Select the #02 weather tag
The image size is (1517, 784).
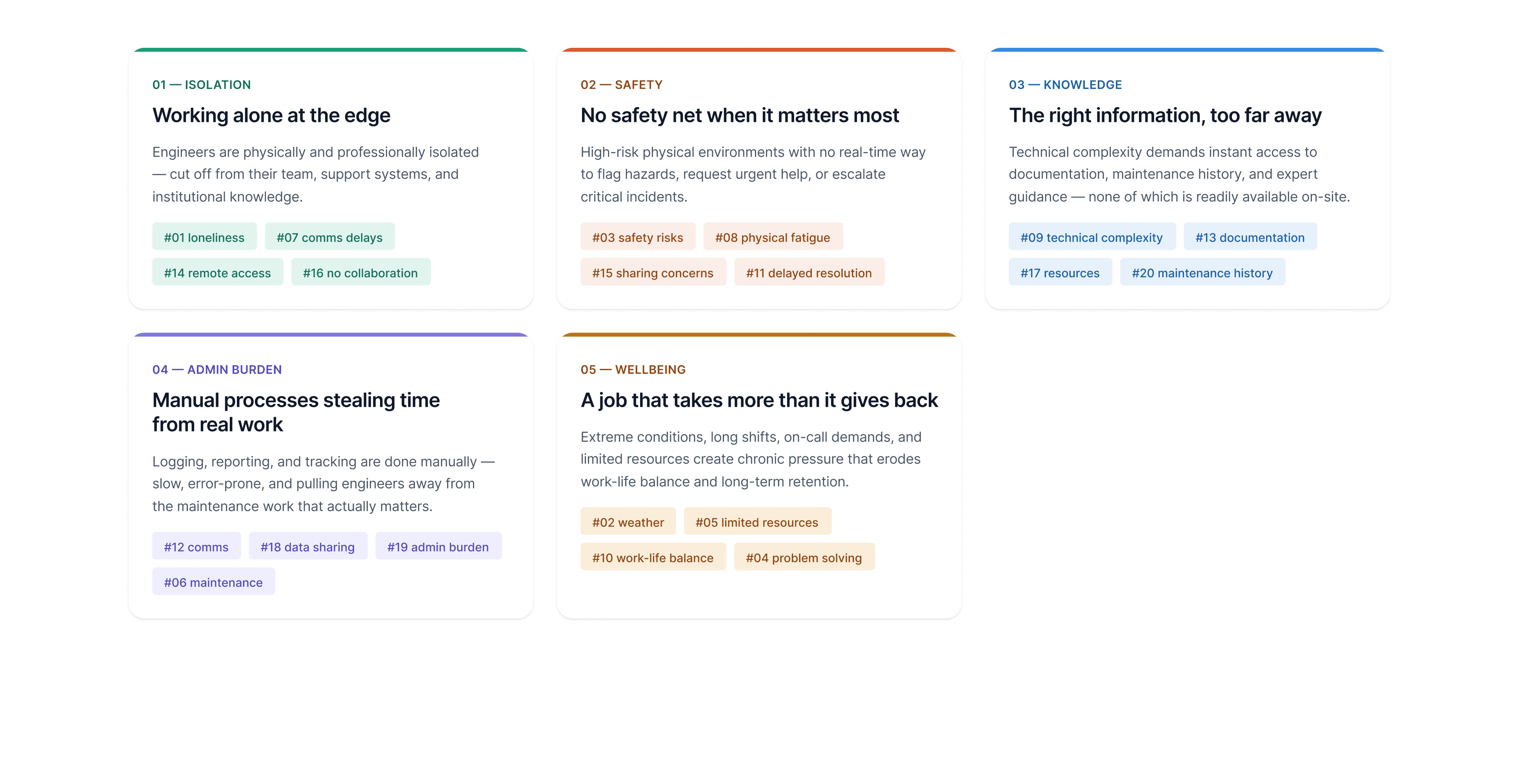coord(628,522)
